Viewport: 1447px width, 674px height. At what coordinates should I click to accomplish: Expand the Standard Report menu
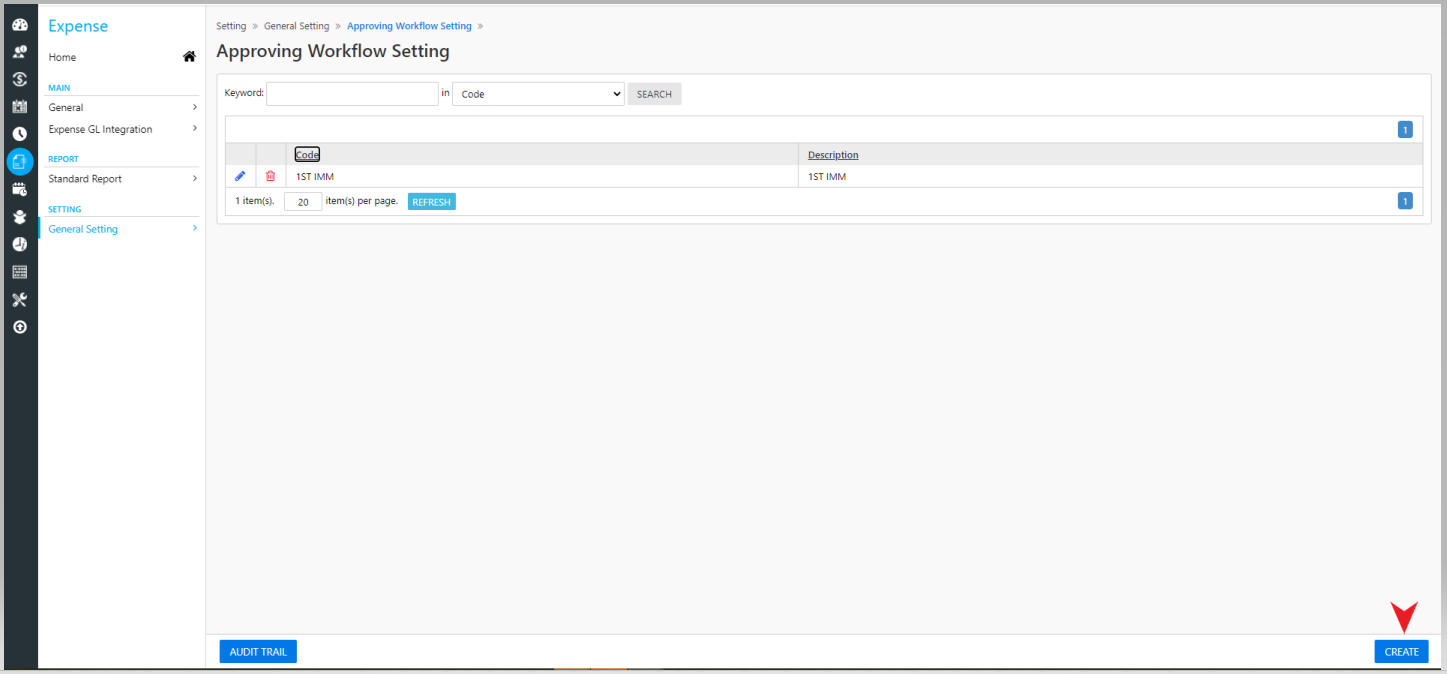click(x=123, y=179)
